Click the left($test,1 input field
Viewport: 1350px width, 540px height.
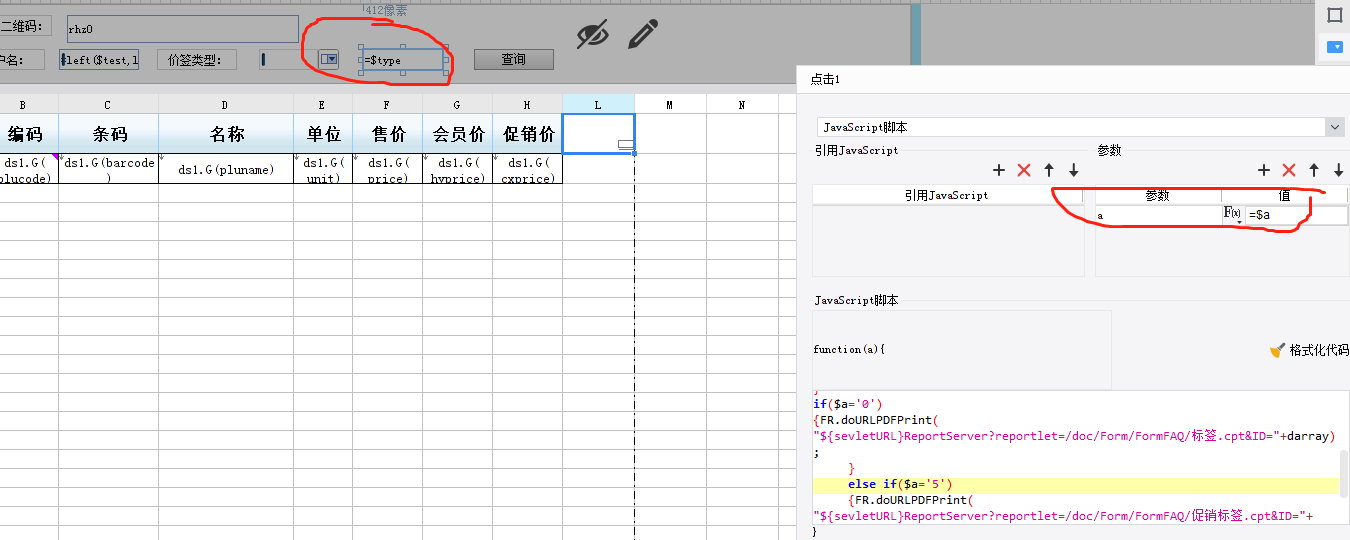coord(99,60)
